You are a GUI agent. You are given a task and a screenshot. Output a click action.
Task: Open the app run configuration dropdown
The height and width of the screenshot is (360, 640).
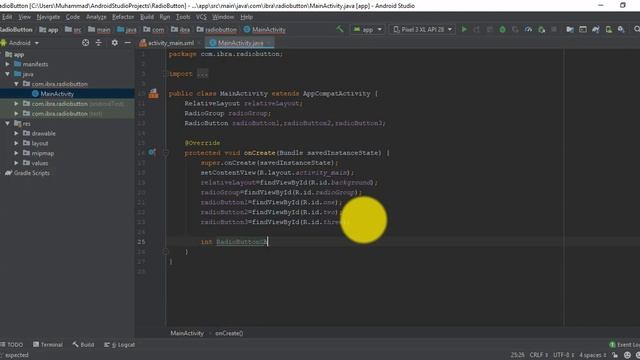point(368,29)
